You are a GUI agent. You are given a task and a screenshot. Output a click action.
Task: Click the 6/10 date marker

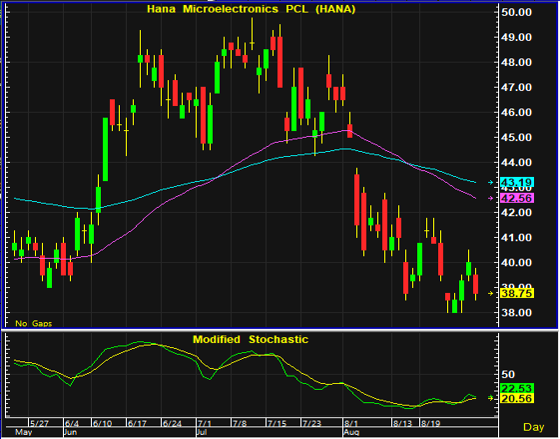(102, 424)
